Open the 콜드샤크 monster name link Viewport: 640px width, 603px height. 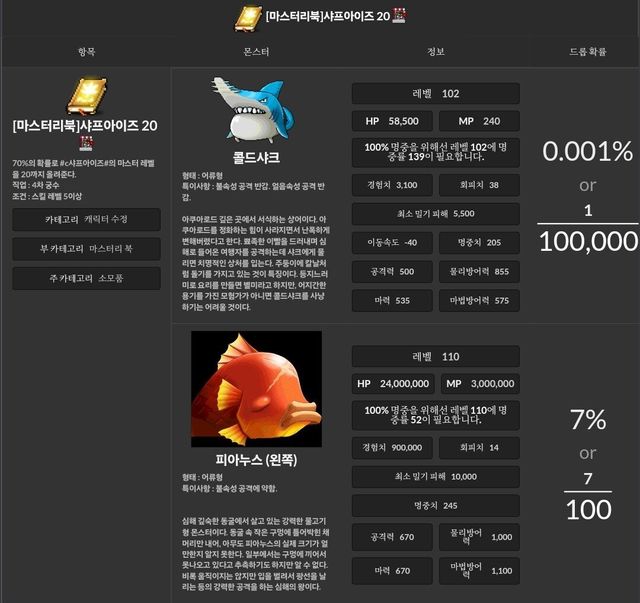tap(256, 158)
